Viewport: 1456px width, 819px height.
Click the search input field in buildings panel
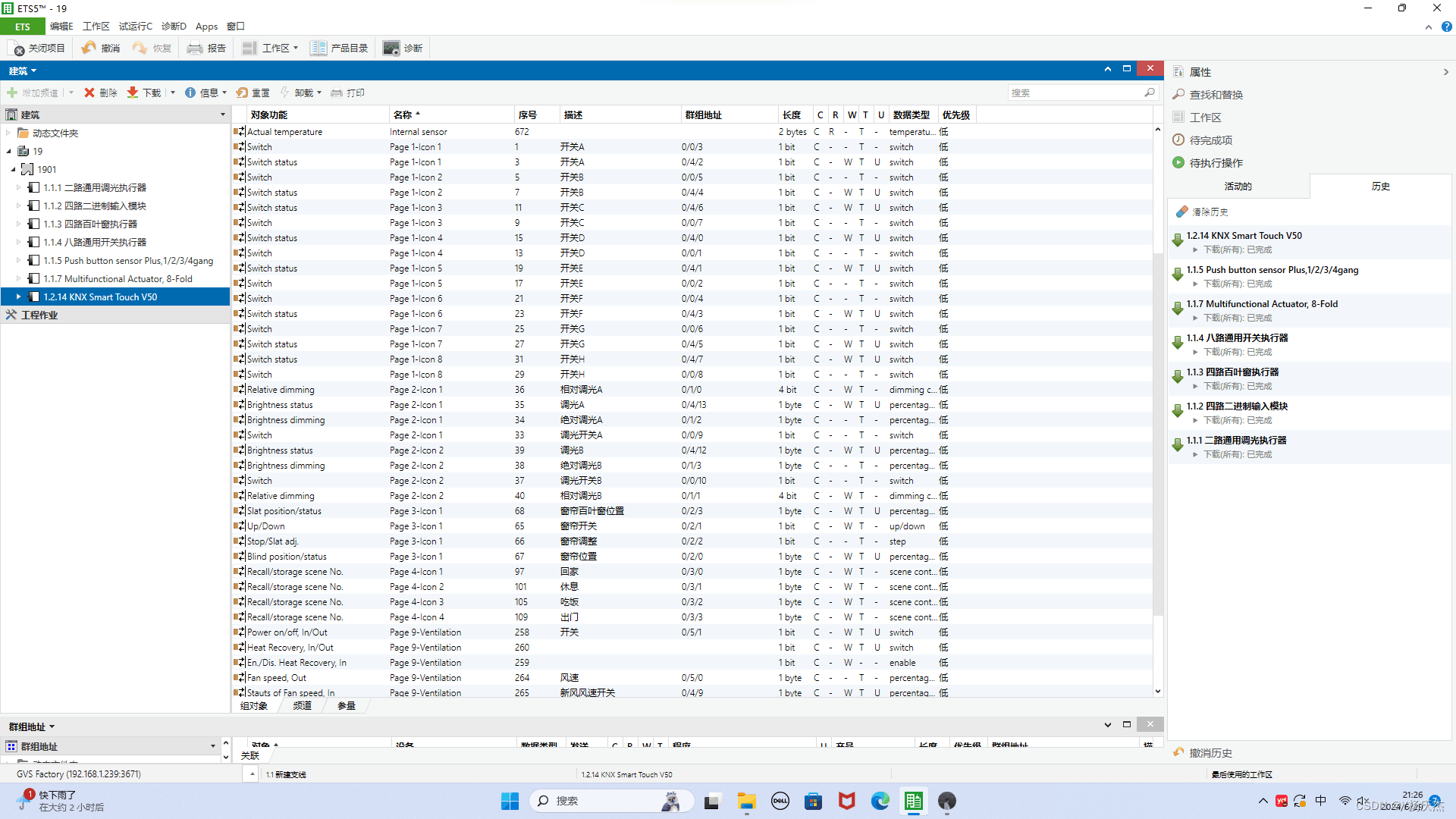click(1075, 93)
